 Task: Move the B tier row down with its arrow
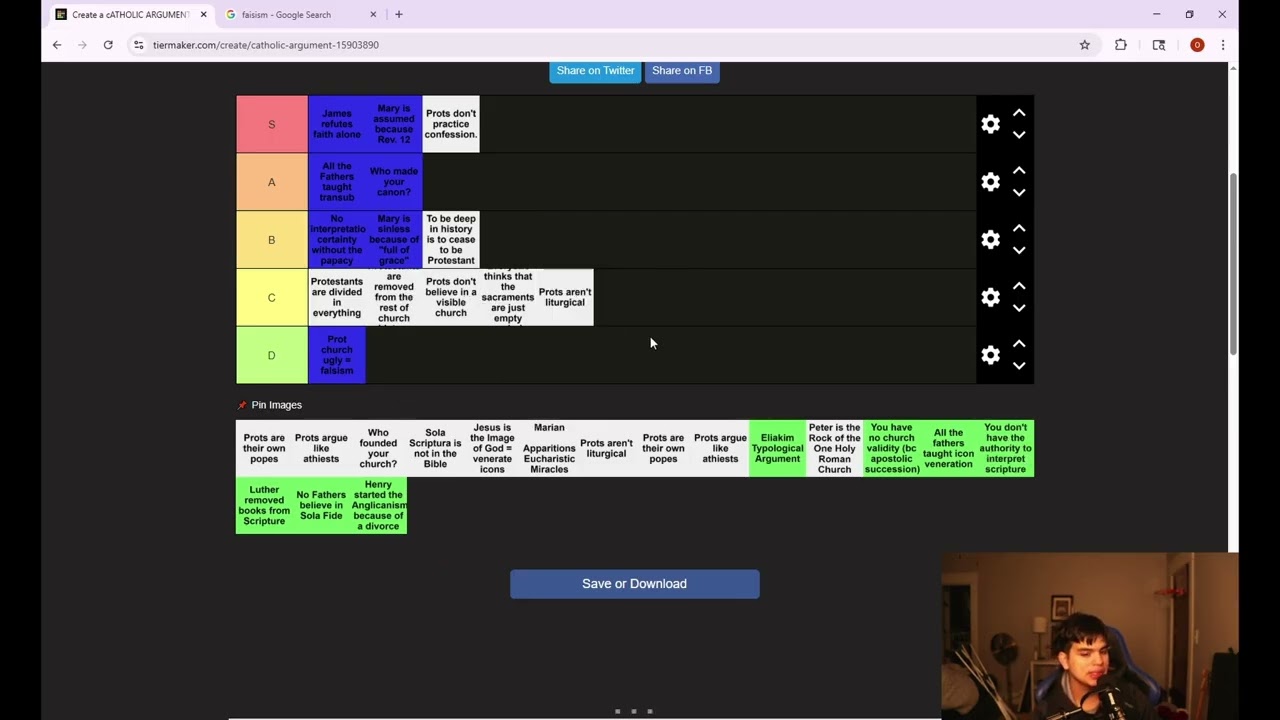[x=1019, y=251]
